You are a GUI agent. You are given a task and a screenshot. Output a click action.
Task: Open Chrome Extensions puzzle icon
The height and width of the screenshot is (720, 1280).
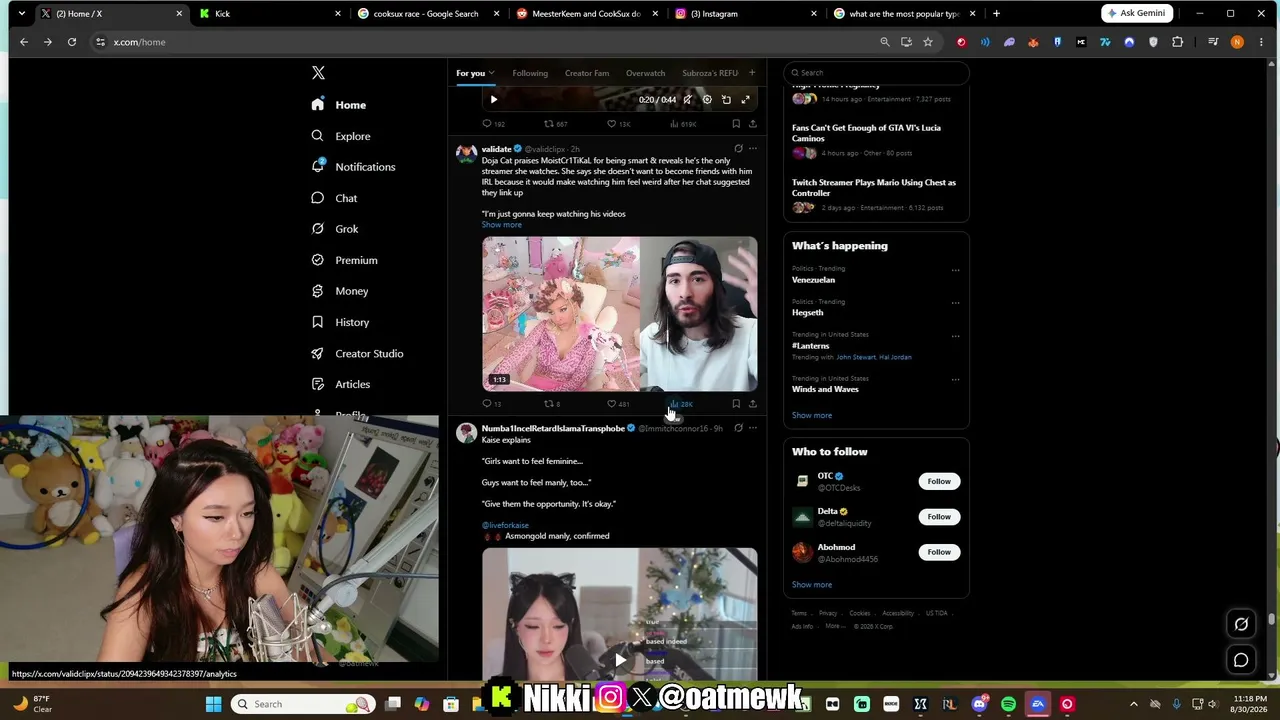point(1177,42)
